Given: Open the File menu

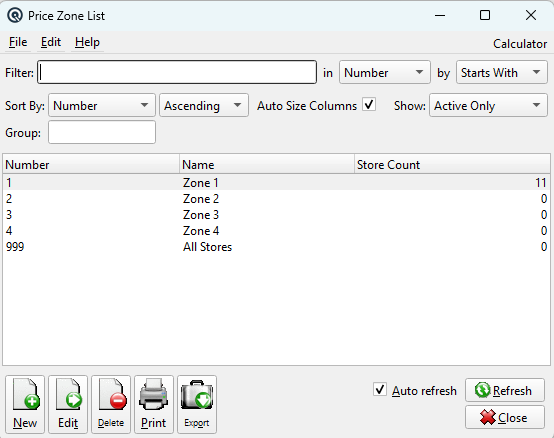Looking at the screenshot, I should point(18,42).
